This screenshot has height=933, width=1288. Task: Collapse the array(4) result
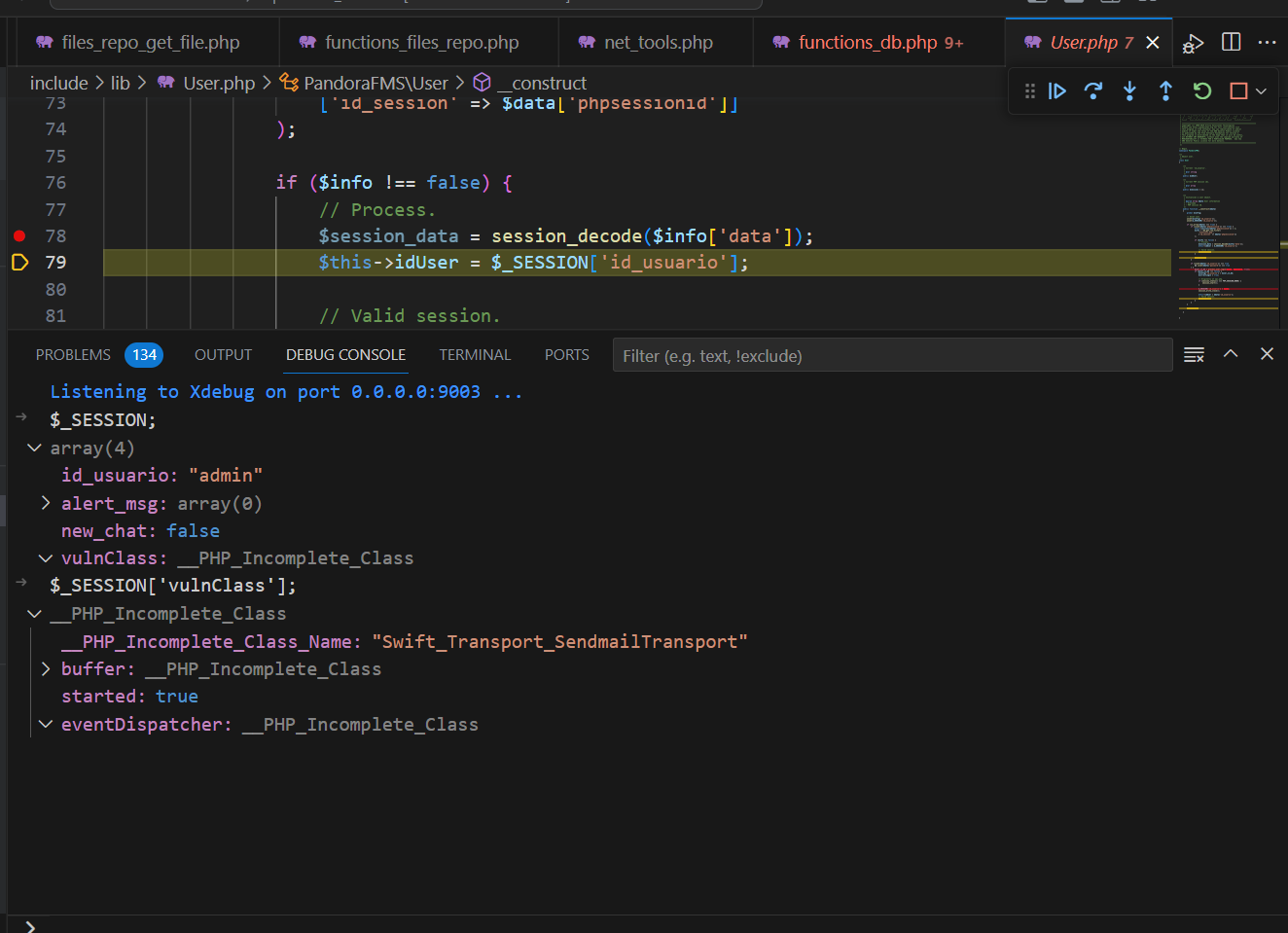click(x=34, y=449)
